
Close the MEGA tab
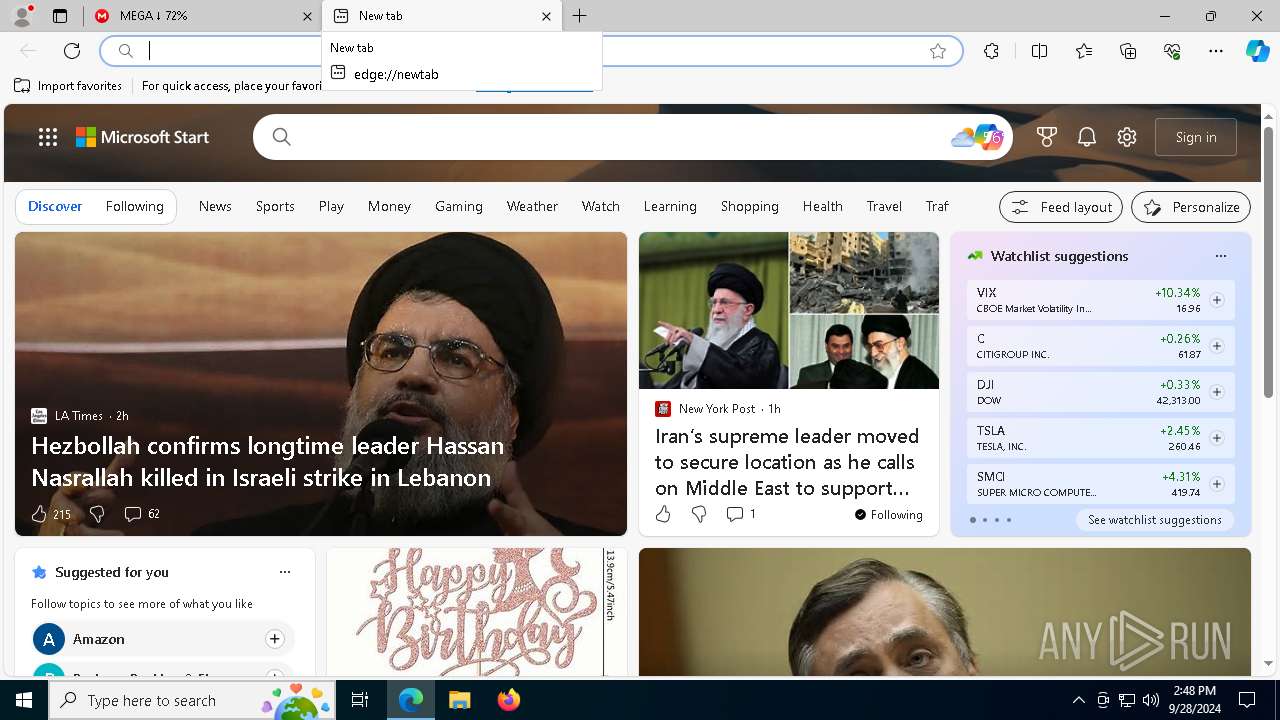coord(307,16)
